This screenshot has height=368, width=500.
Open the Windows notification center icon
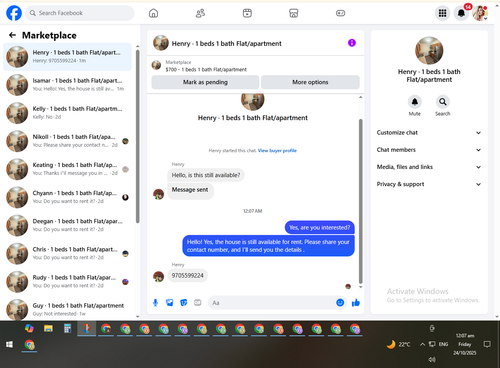(487, 344)
